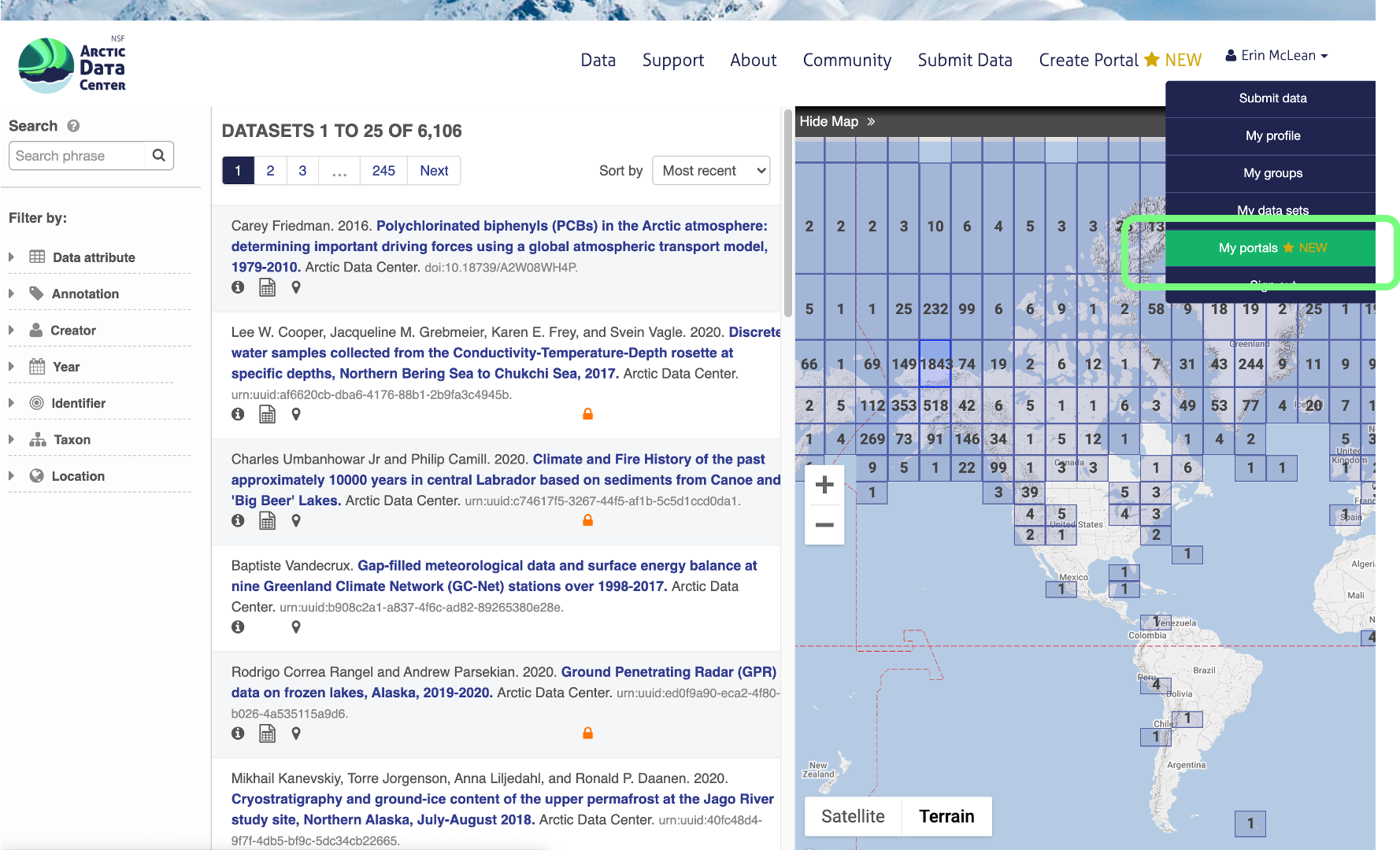Click the info icon under Carey Friedman dataset
Image resolution: width=1400 pixels, height=850 pixels.
click(x=238, y=287)
